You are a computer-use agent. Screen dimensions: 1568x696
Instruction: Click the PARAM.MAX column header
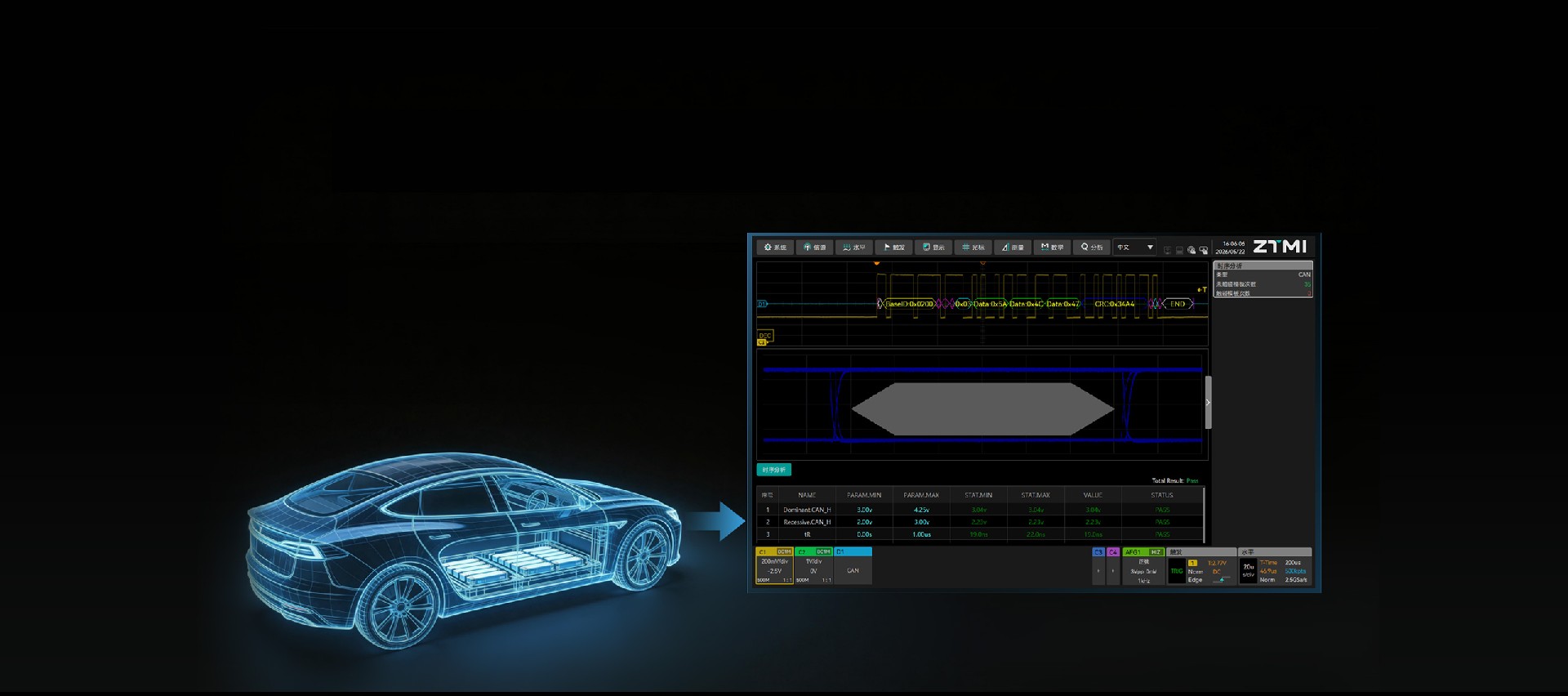(x=921, y=495)
